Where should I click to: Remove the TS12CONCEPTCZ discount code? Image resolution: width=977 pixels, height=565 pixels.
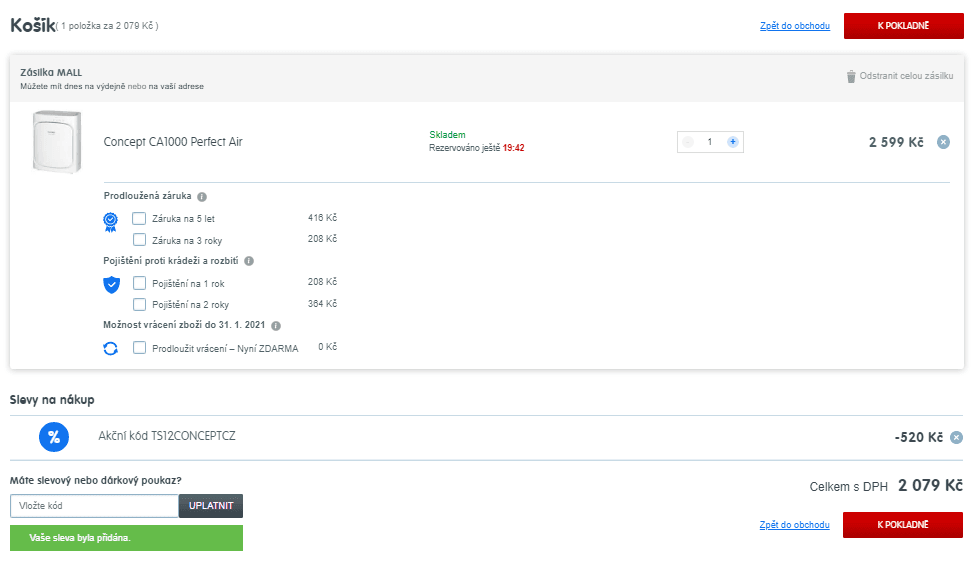[956, 437]
